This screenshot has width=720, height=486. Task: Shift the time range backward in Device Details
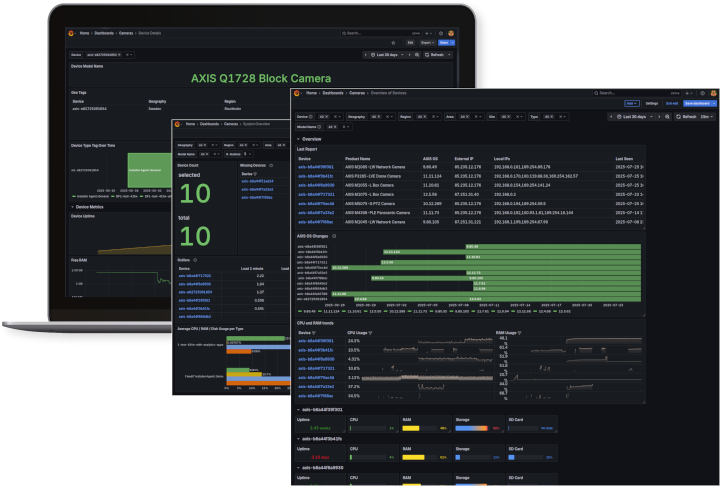click(366, 55)
